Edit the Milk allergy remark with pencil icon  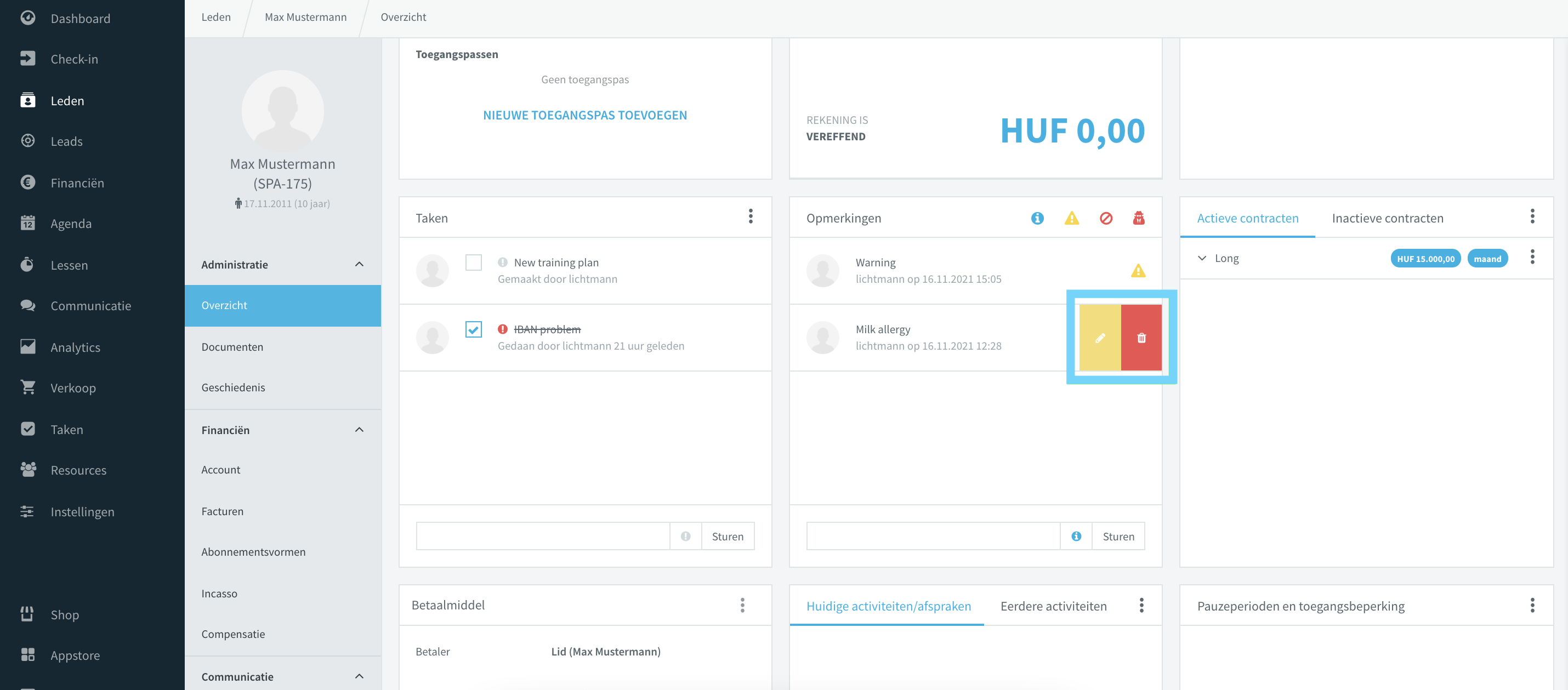coord(1100,338)
